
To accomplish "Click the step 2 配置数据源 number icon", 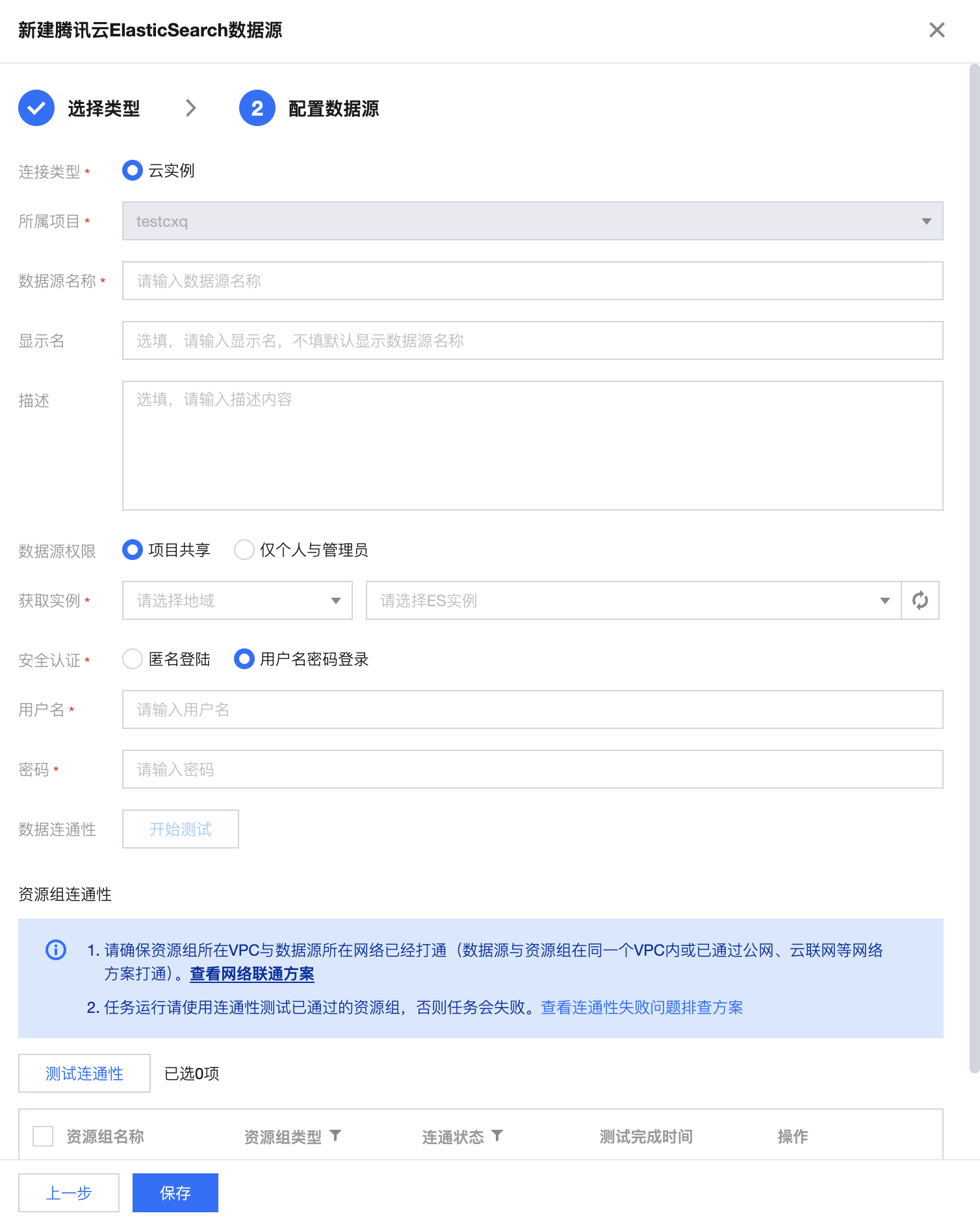I will 257,108.
